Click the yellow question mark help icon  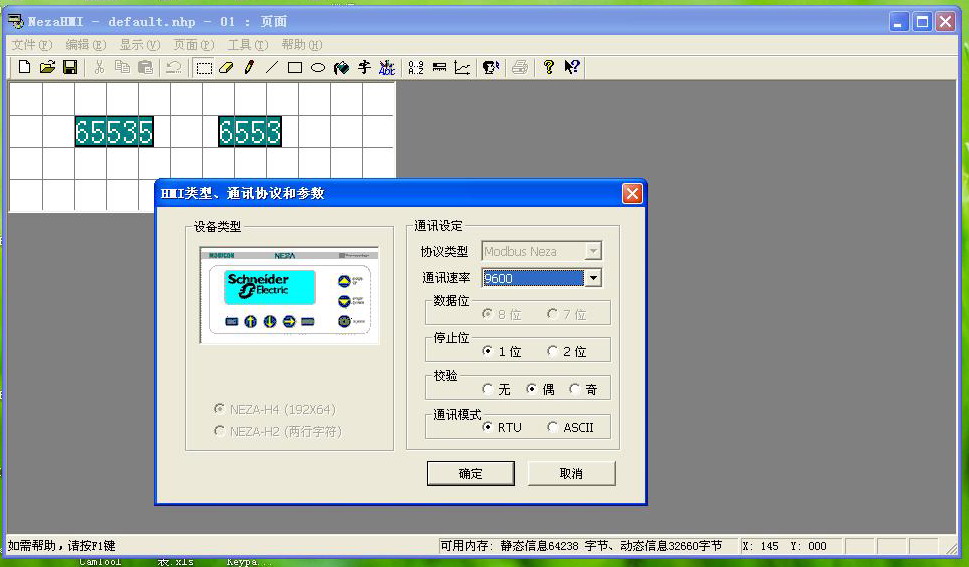click(549, 68)
